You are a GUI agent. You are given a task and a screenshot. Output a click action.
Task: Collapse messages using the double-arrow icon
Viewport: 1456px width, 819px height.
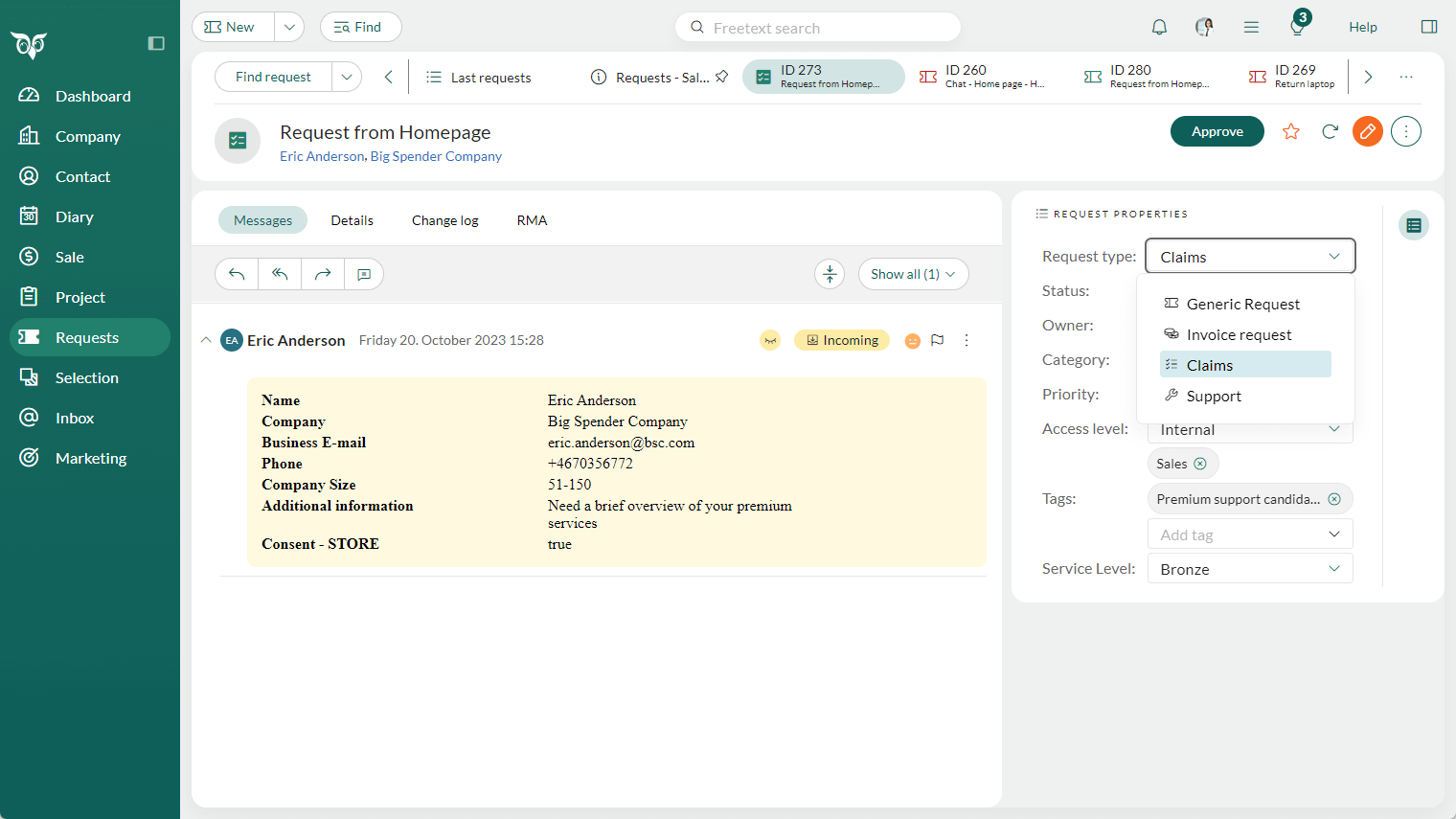tap(830, 274)
